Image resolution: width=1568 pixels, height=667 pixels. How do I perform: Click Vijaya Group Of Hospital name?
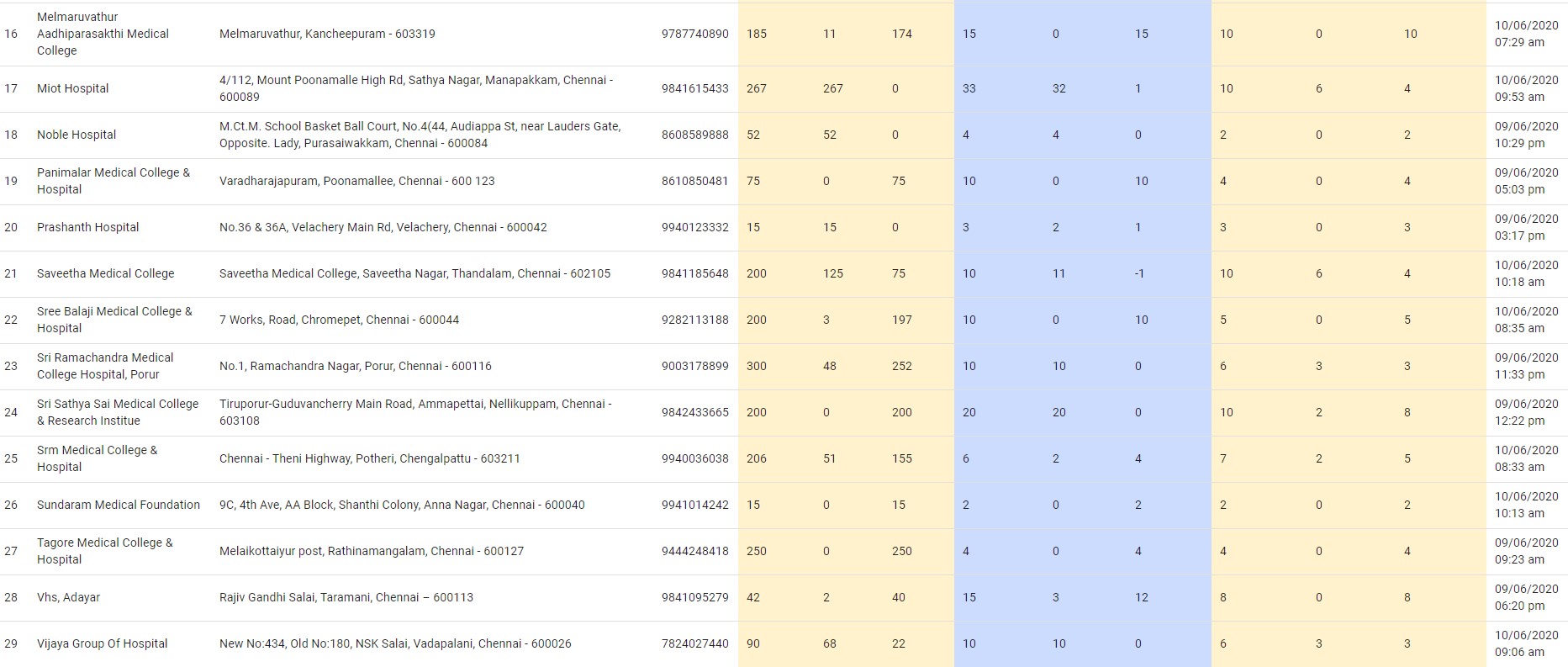[x=103, y=643]
